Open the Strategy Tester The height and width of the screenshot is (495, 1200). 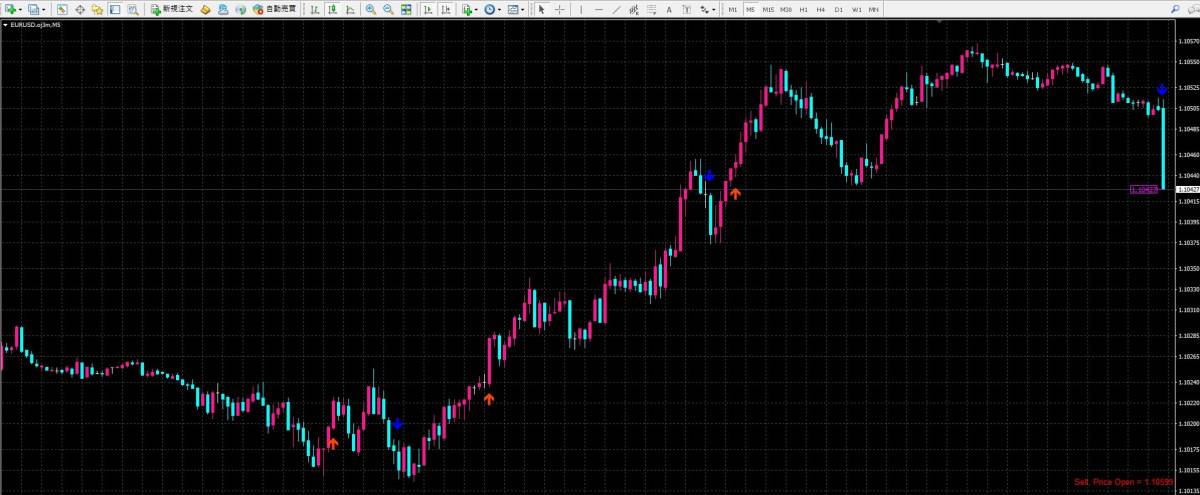click(132, 9)
